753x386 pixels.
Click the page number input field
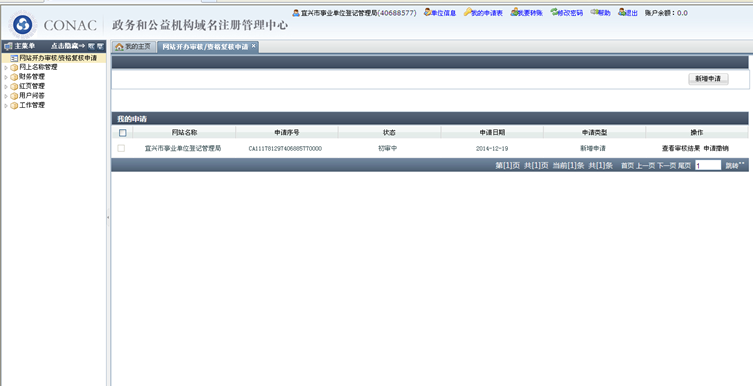(x=708, y=165)
